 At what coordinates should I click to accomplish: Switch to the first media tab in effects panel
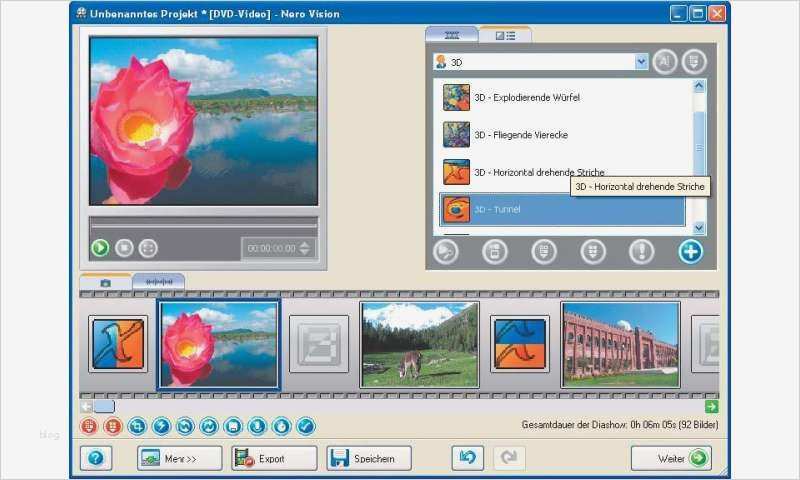point(452,35)
